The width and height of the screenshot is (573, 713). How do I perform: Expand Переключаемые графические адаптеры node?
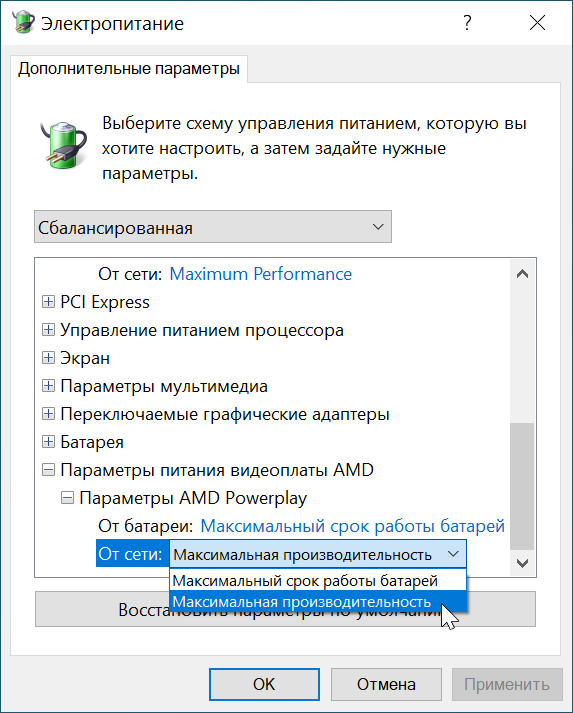(48, 414)
